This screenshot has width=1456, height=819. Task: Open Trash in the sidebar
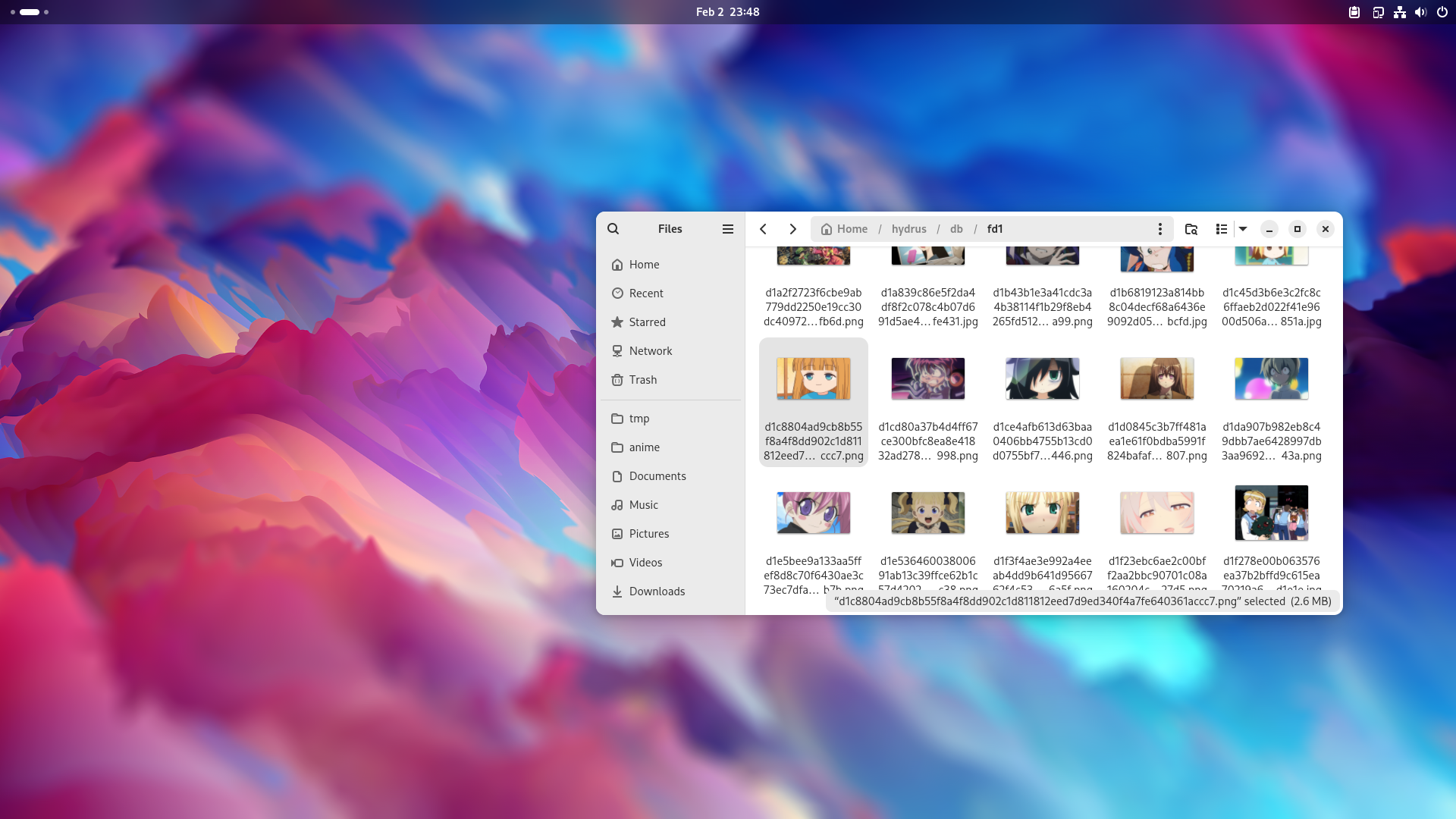[x=670, y=380]
